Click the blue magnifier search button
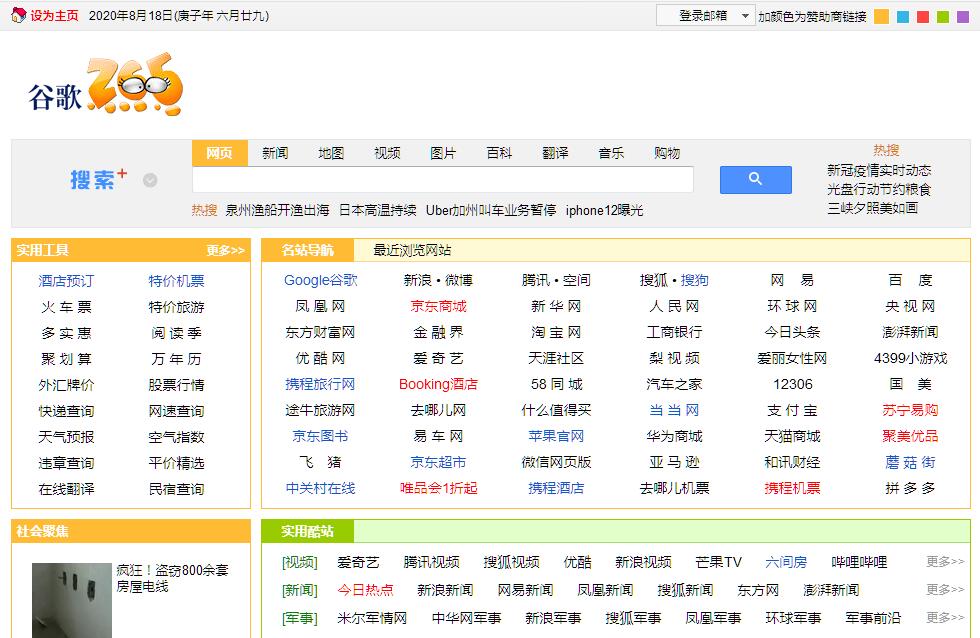Viewport: 980px width, 638px height. 755,179
